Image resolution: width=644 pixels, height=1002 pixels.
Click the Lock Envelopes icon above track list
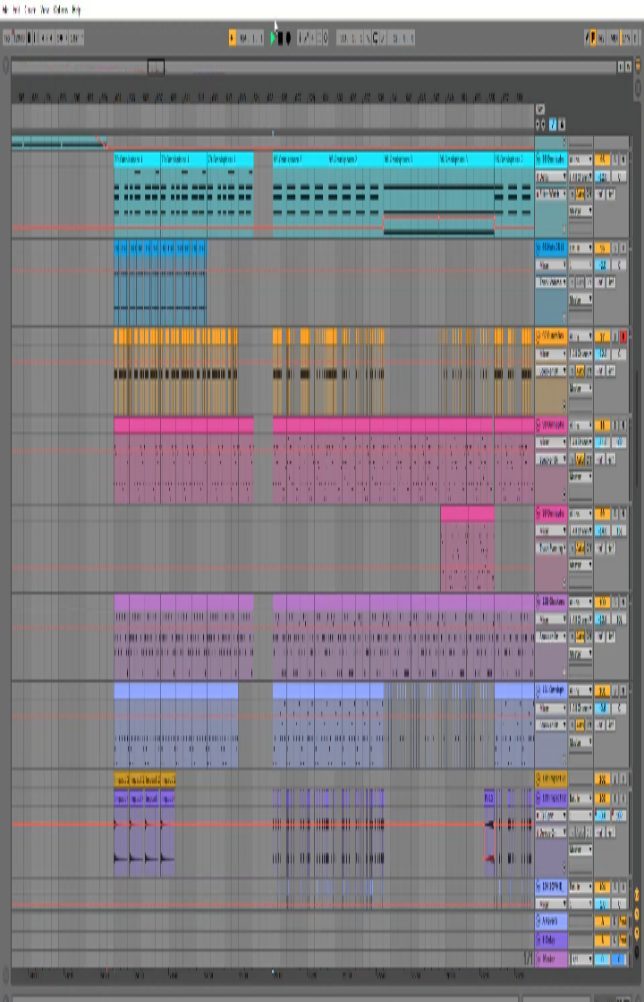point(562,125)
